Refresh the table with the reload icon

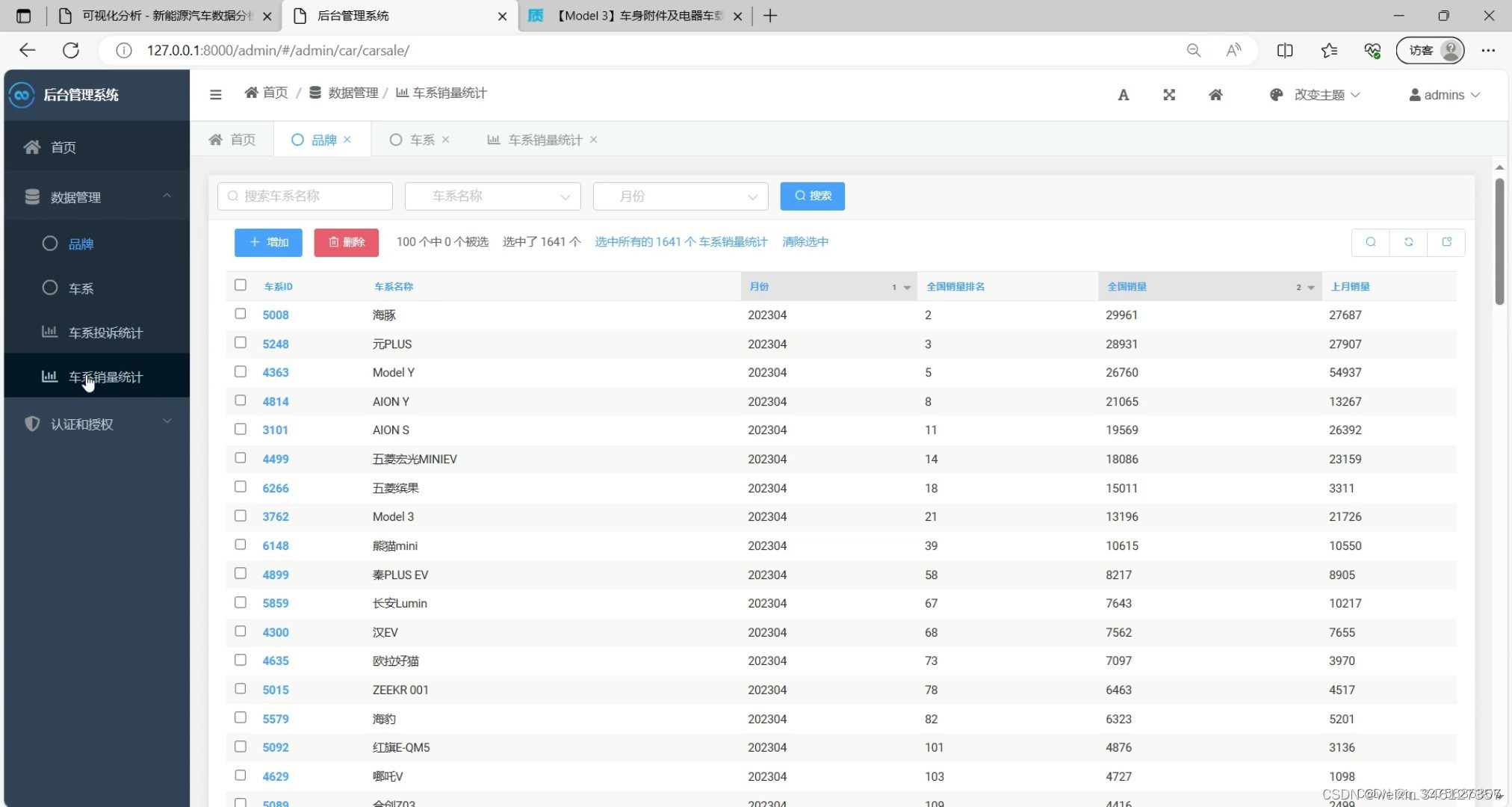tap(1408, 242)
